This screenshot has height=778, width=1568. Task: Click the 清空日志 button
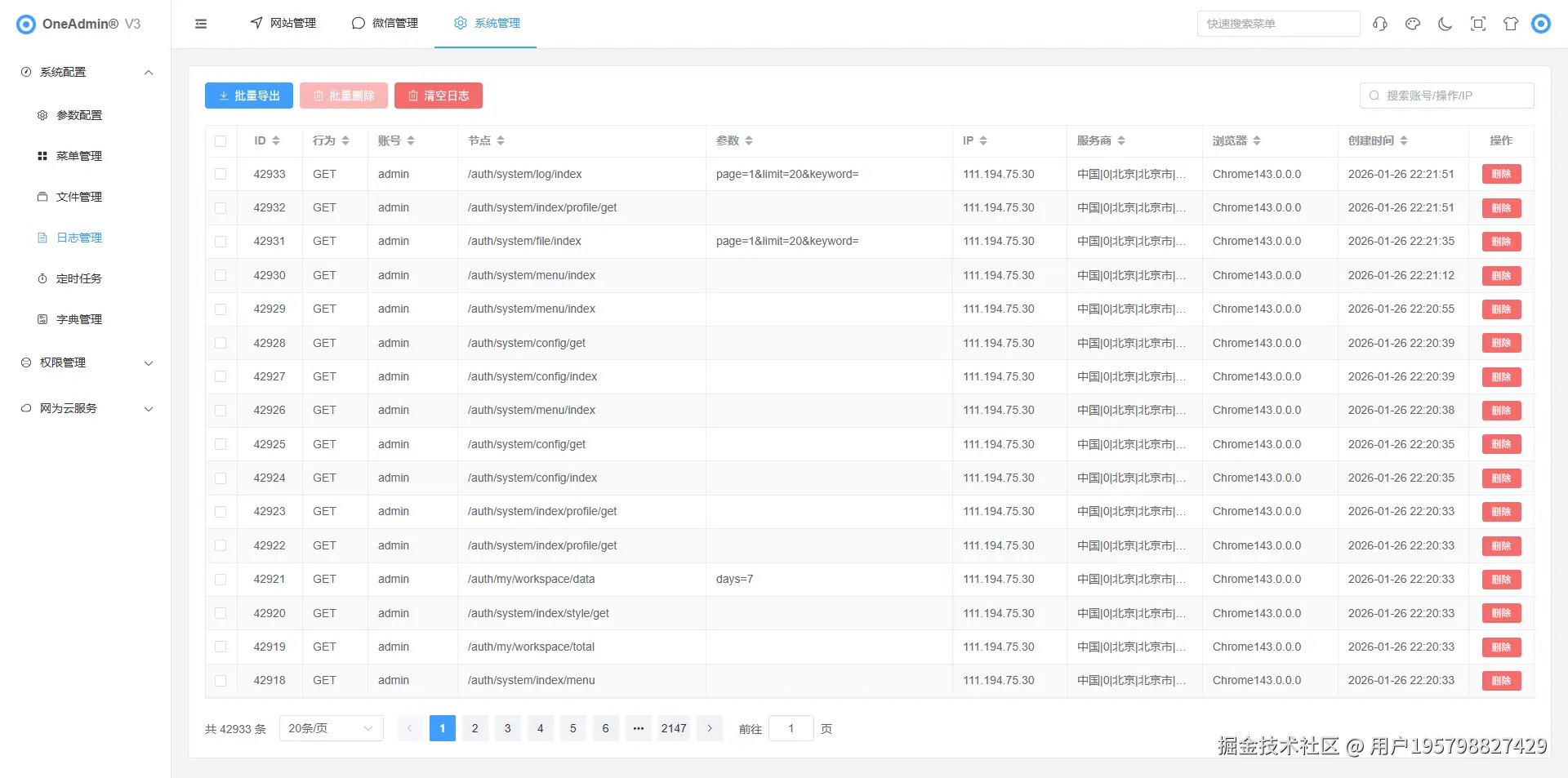[439, 96]
